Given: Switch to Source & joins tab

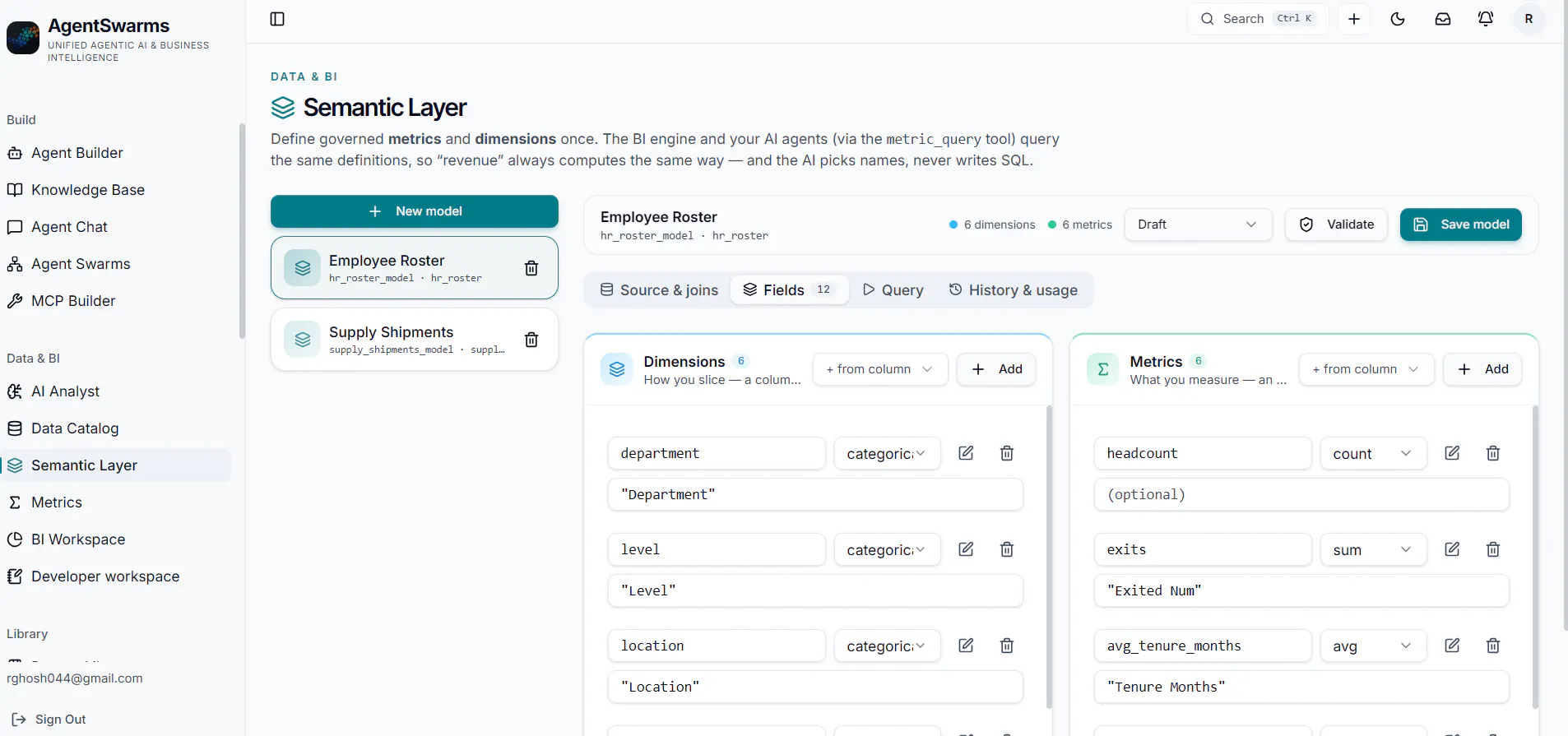Looking at the screenshot, I should (659, 290).
